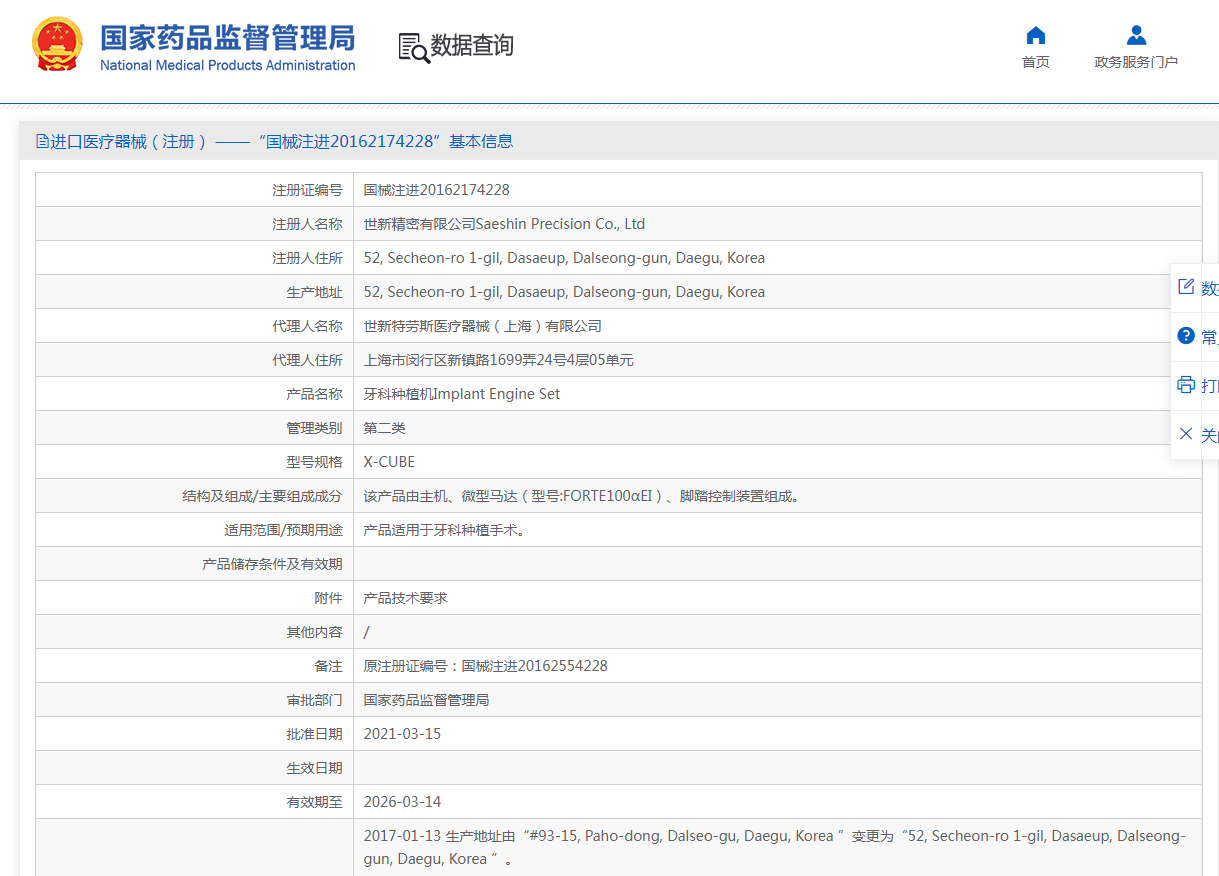The height and width of the screenshot is (876, 1219).
Task: Open the 数据查询 search icon
Action: coord(413,47)
